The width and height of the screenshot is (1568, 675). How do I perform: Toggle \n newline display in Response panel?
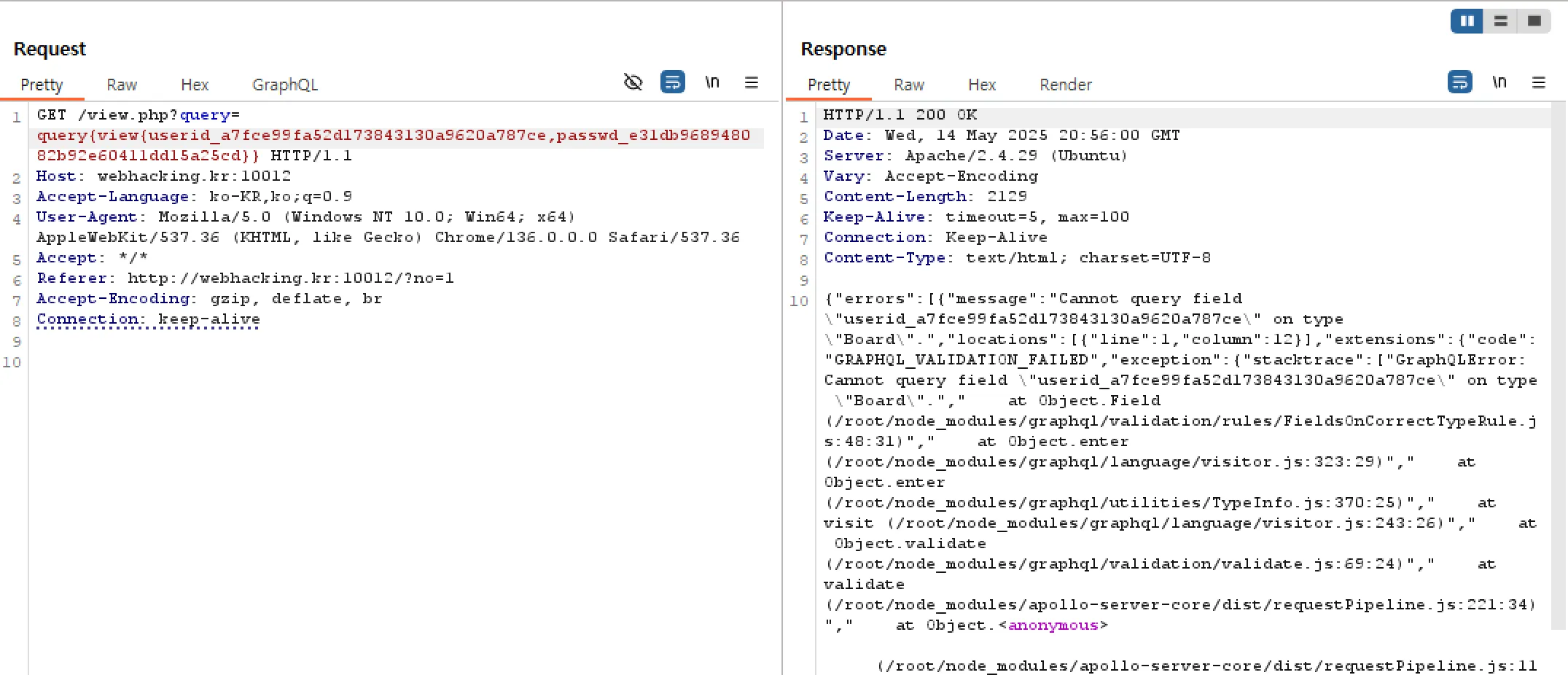coord(1499,82)
